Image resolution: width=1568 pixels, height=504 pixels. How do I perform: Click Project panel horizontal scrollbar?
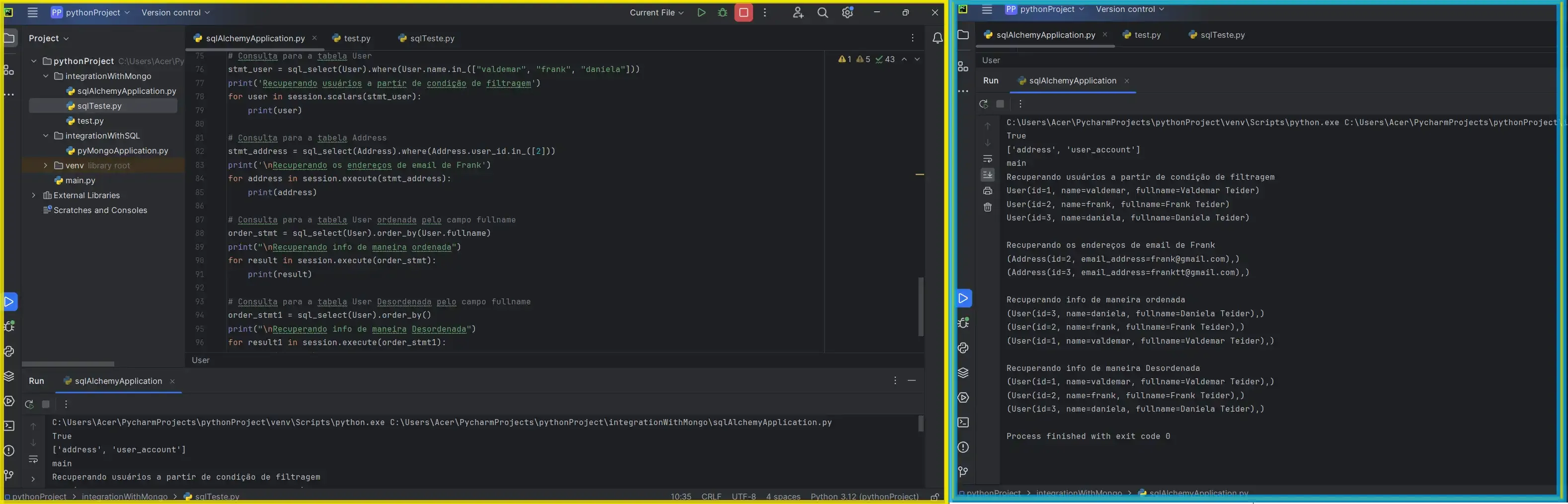click(68, 364)
